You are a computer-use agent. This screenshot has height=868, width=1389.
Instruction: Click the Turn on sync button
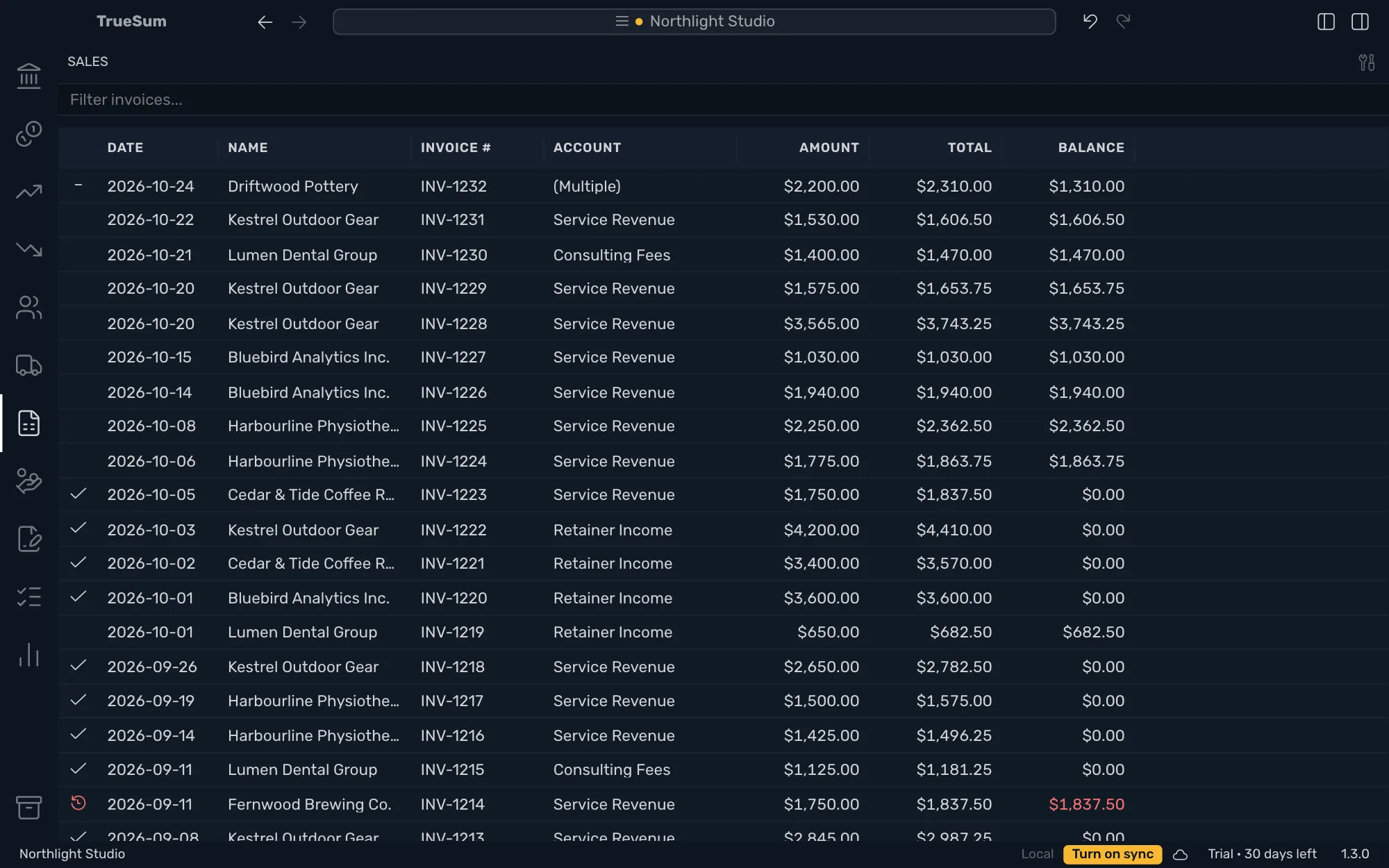click(1112, 854)
